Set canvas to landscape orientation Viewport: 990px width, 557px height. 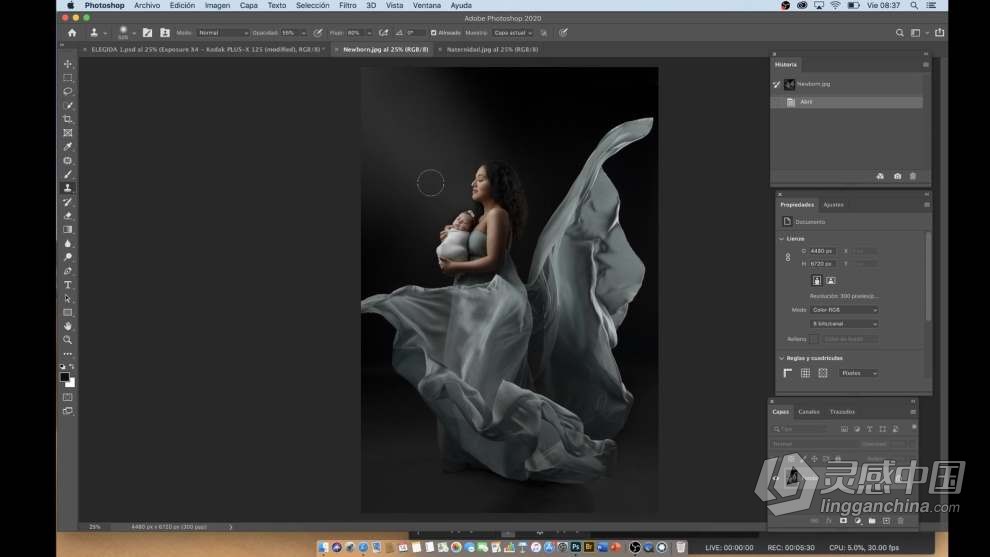point(831,280)
